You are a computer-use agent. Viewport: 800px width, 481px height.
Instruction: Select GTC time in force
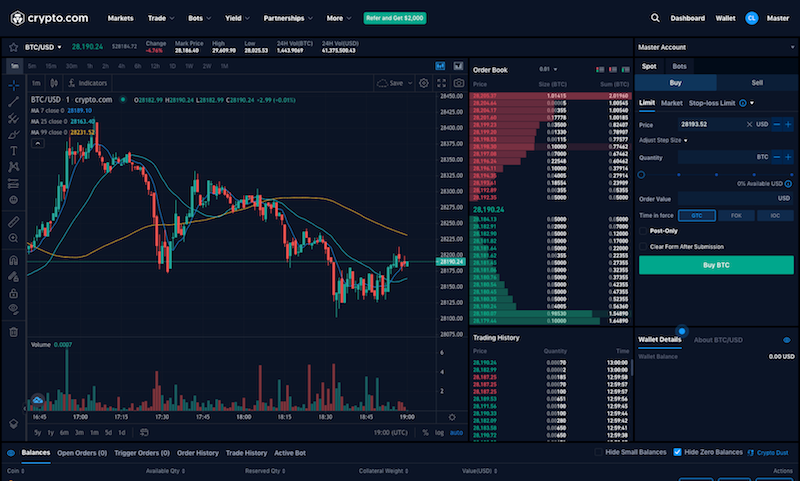point(697,216)
